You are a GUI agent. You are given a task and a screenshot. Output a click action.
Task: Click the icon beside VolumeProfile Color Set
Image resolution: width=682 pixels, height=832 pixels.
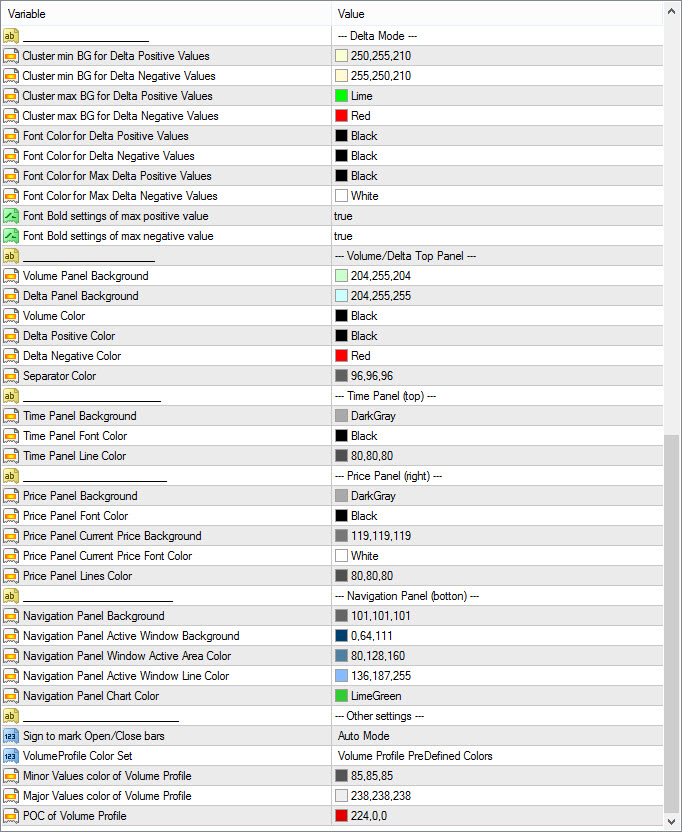click(x=10, y=756)
